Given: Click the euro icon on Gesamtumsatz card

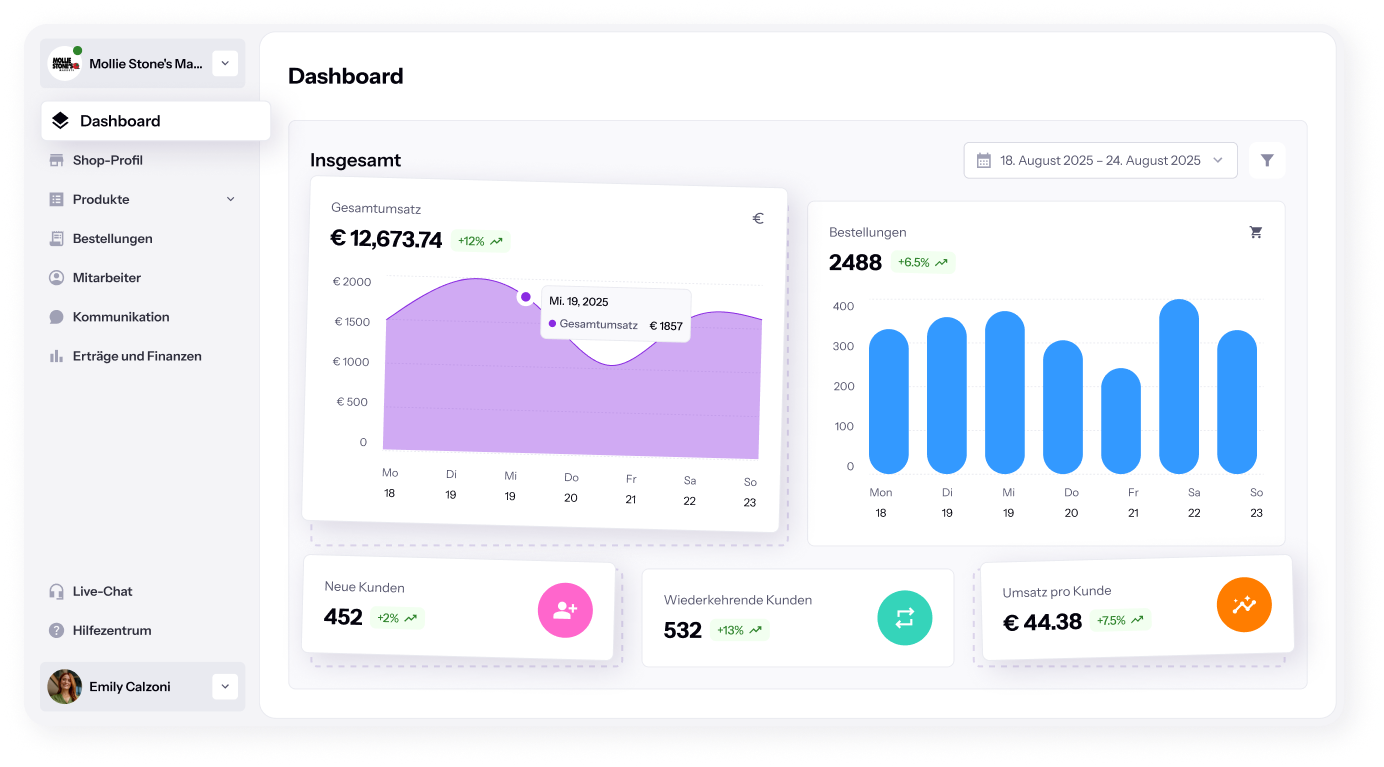Looking at the screenshot, I should pos(758,218).
